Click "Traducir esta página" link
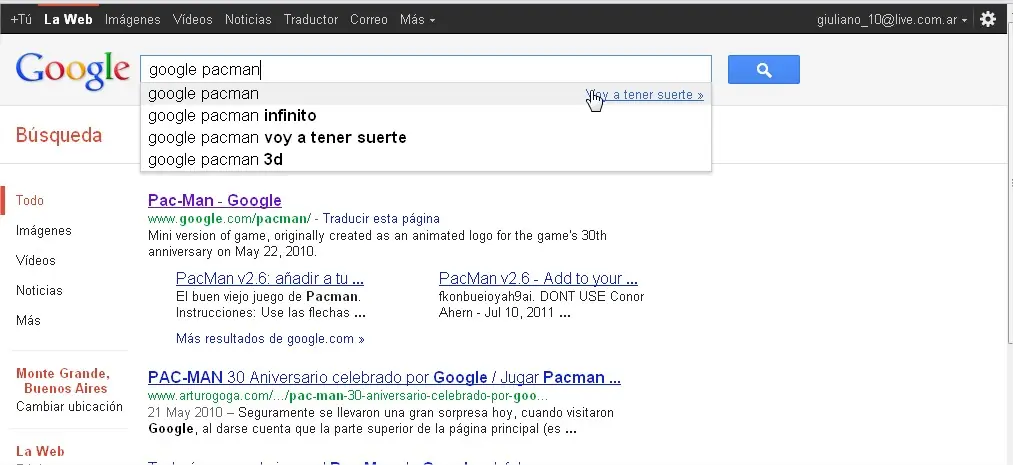 381,218
